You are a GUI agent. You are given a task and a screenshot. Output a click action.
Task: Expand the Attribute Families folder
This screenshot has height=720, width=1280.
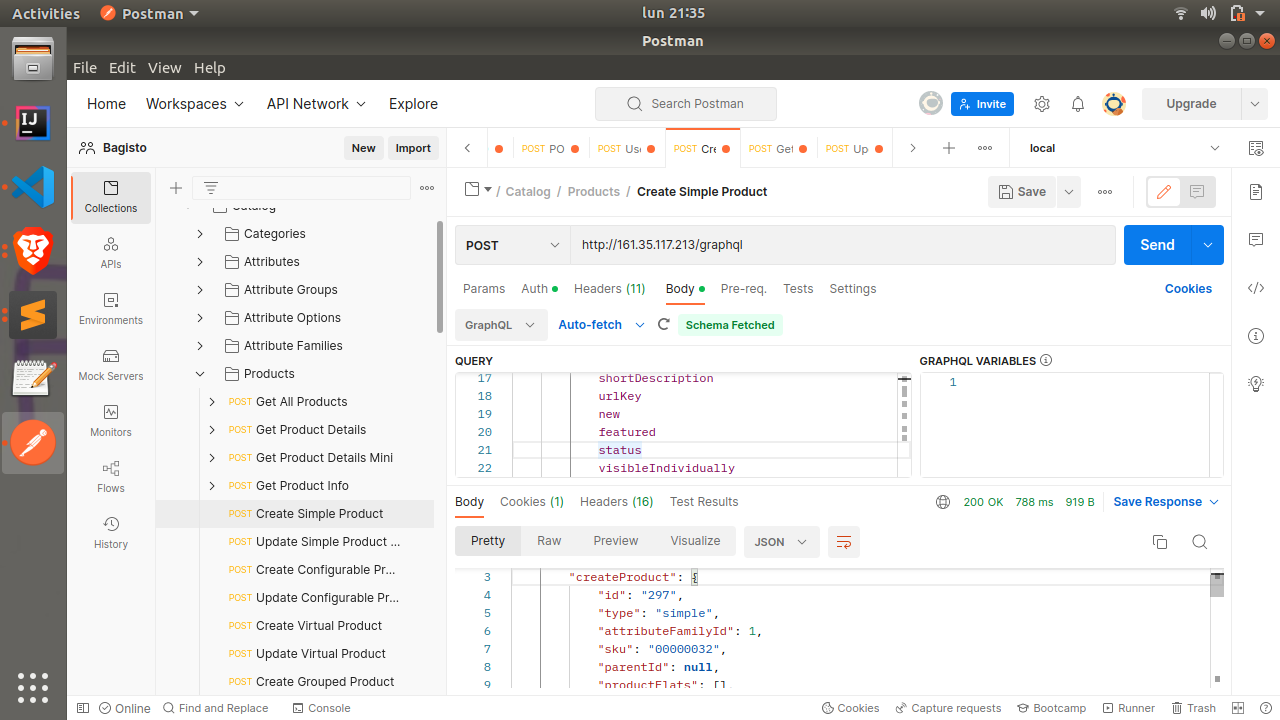pyautogui.click(x=200, y=346)
